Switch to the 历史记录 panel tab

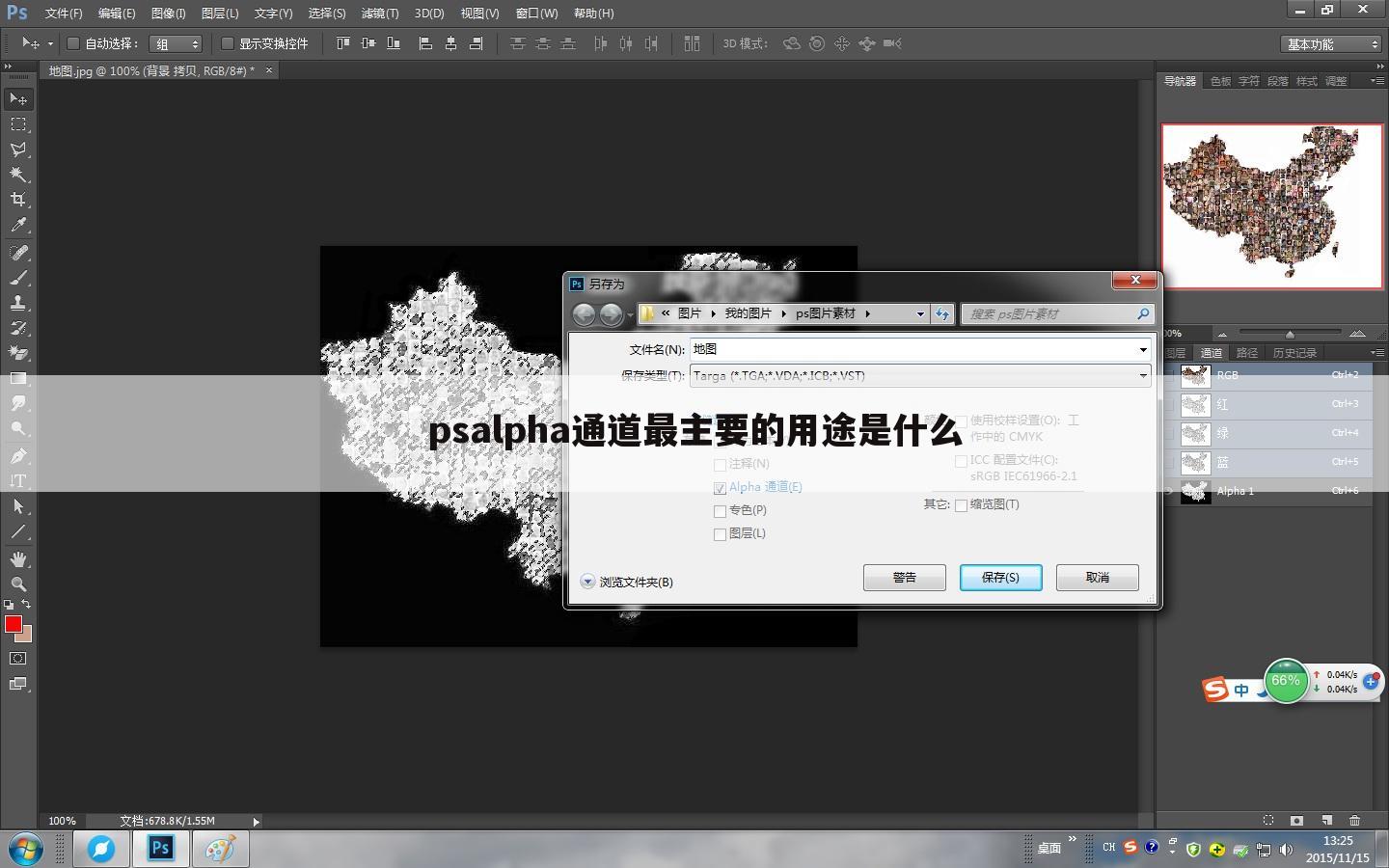pyautogui.click(x=1294, y=353)
